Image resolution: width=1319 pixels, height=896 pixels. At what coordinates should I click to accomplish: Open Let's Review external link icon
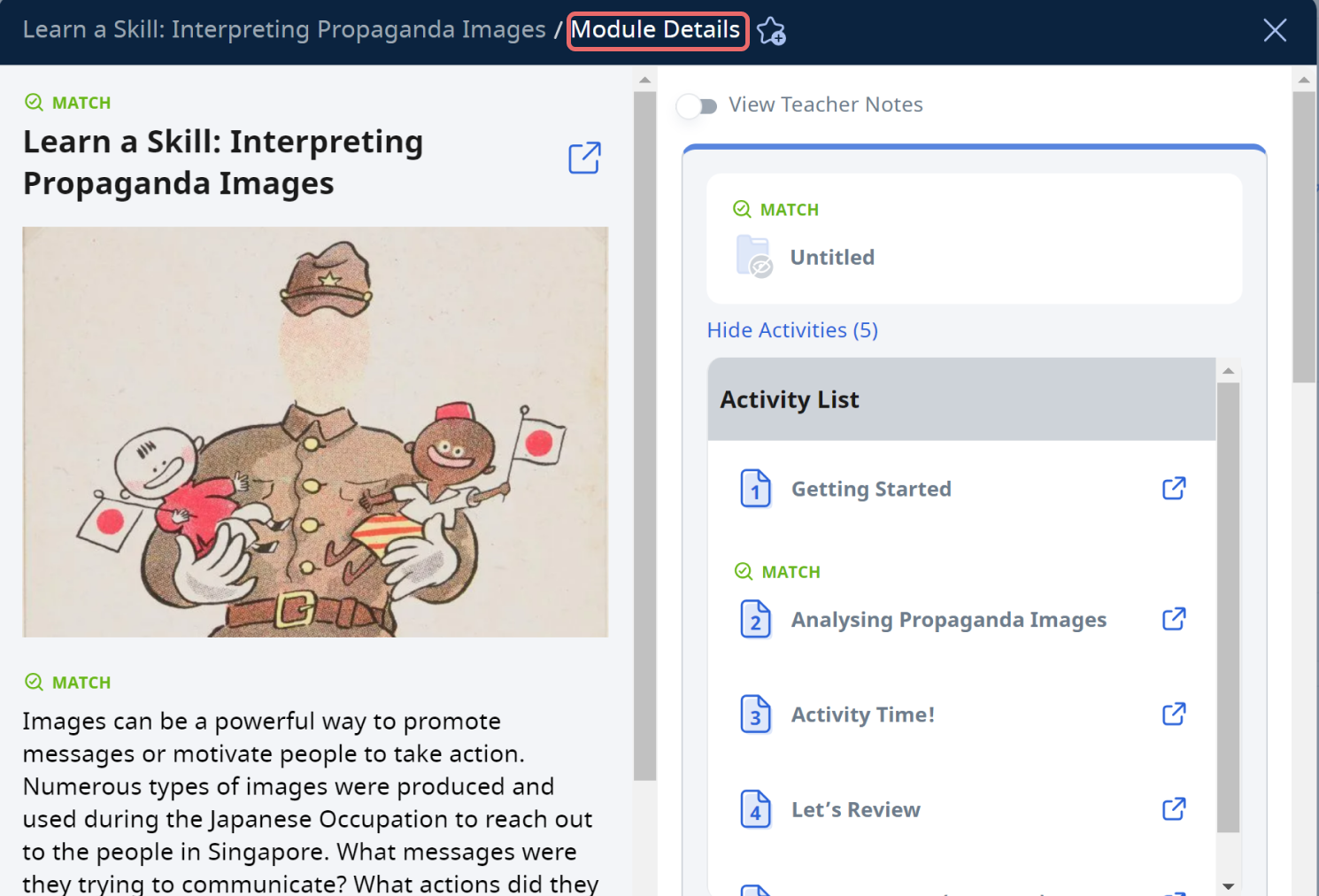pyautogui.click(x=1174, y=808)
